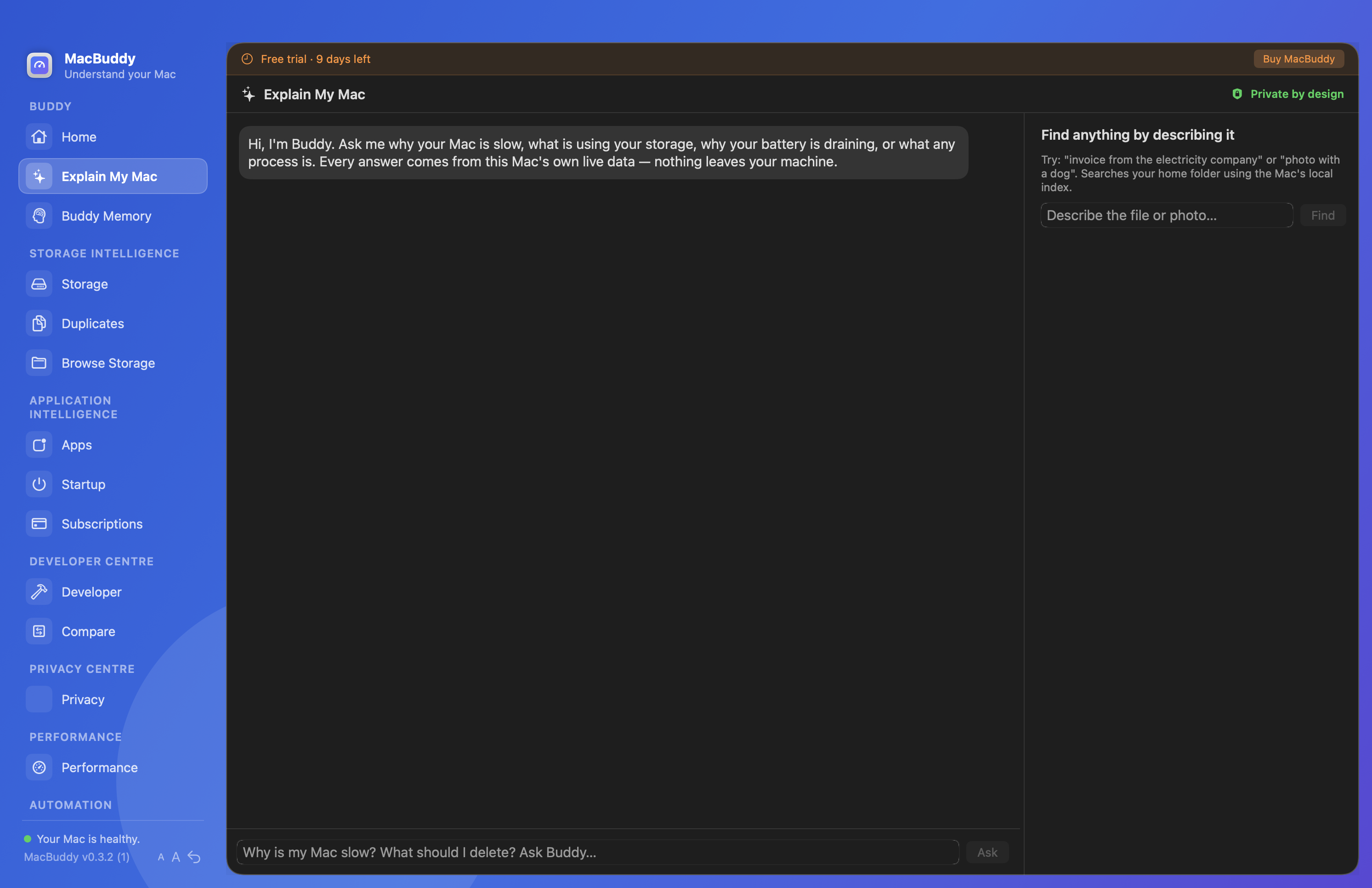Open Developer via its hammer icon
The height and width of the screenshot is (888, 1372).
pyautogui.click(x=39, y=592)
